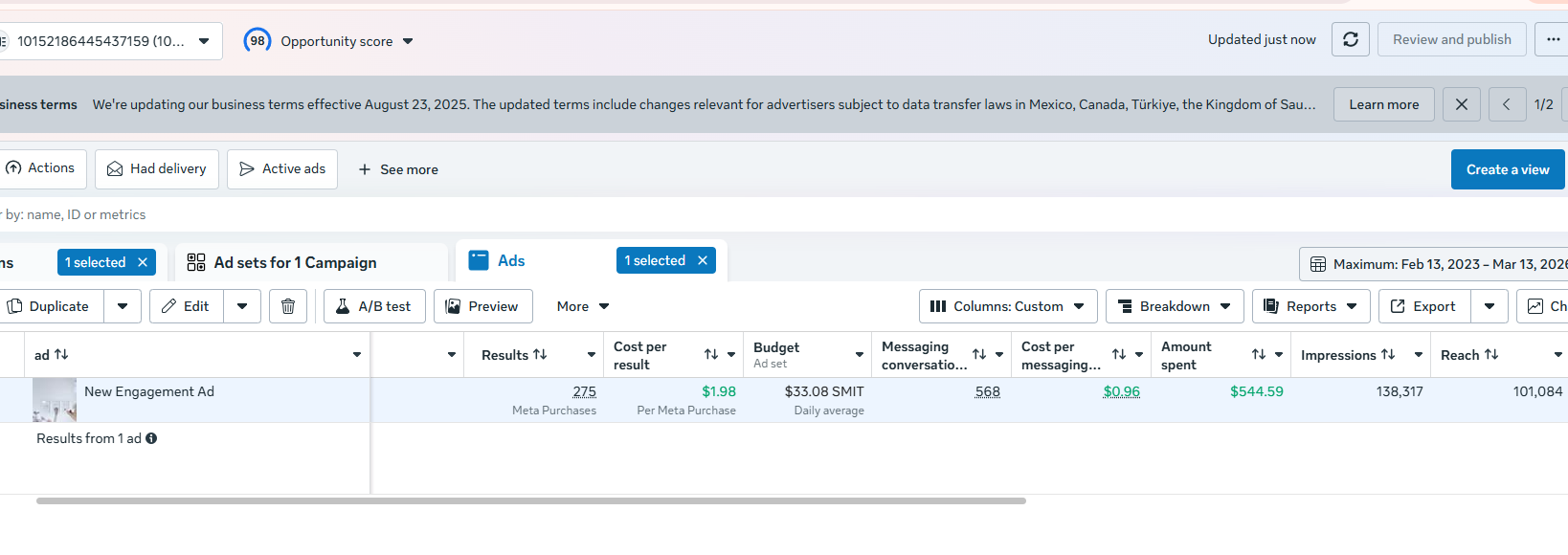Click the trash delete icon
The image size is (1568, 555).
288,306
